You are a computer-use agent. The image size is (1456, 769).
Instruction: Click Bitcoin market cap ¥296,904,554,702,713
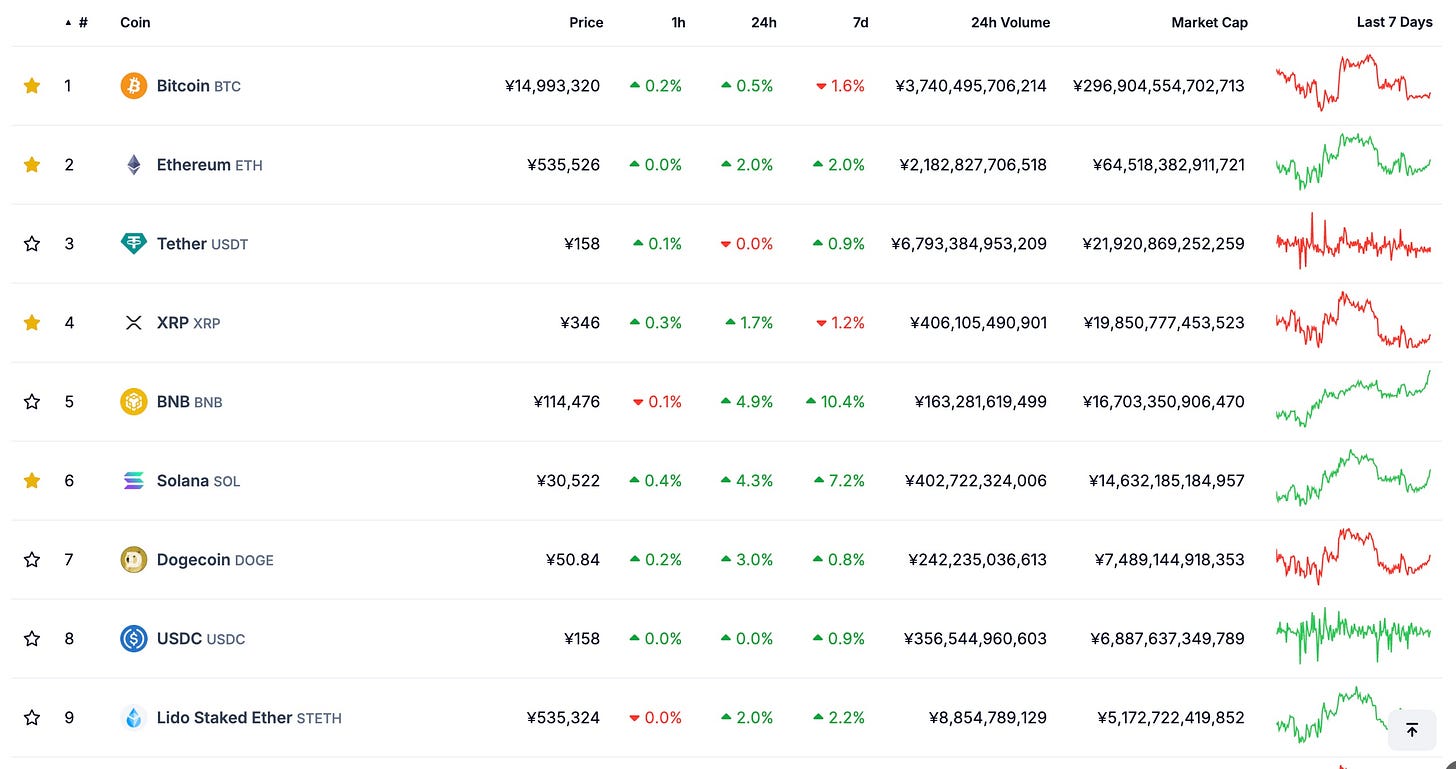(1158, 86)
